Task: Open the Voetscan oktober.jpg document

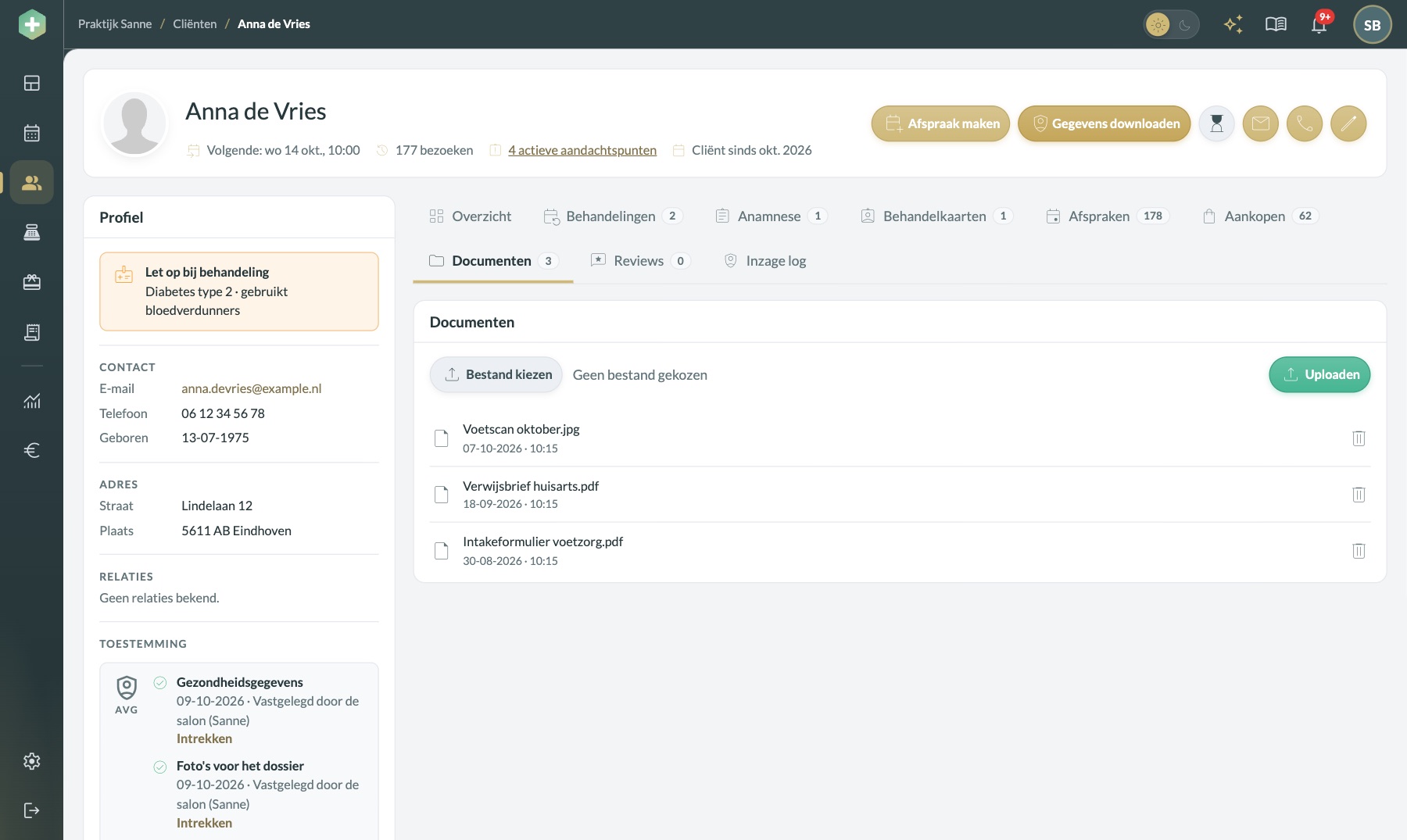Action: tap(521, 429)
